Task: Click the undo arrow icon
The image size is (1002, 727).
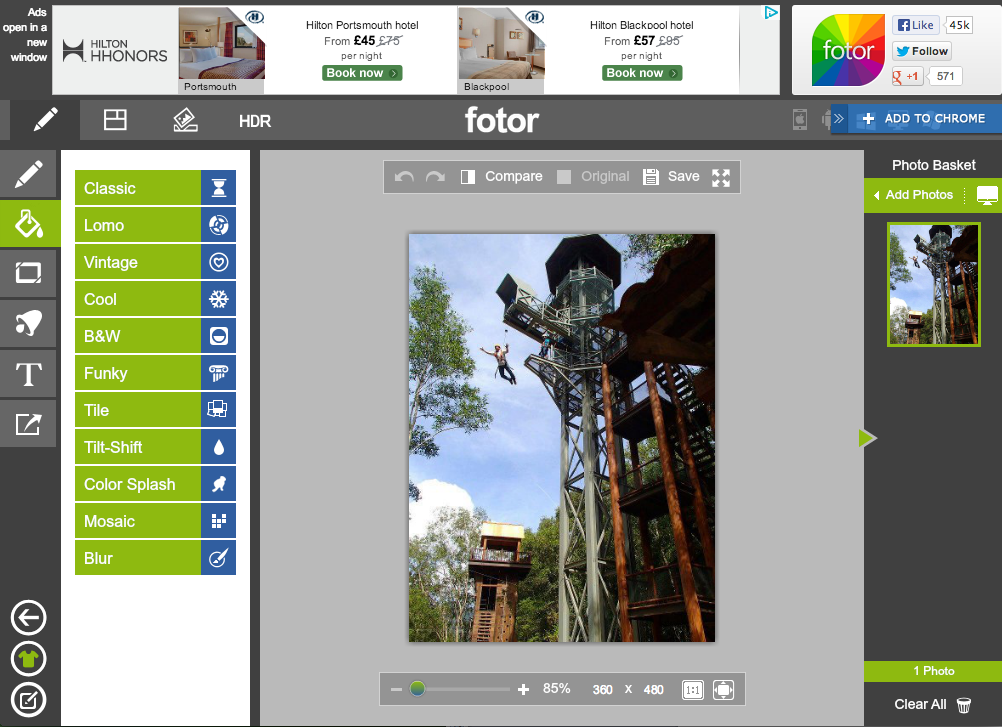Action: (404, 177)
